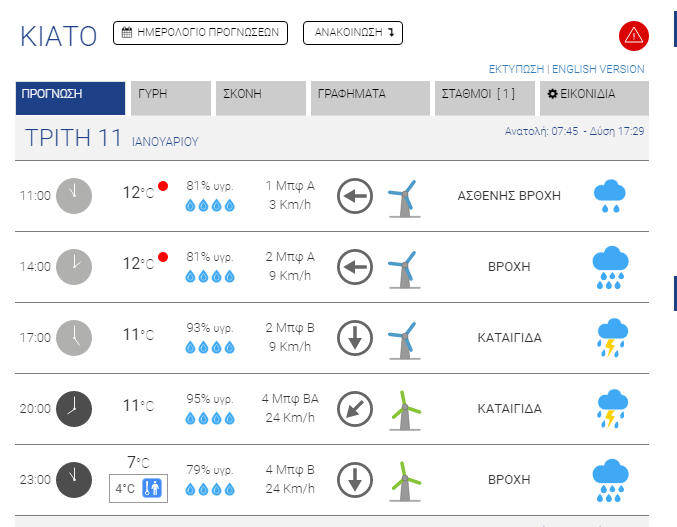Open the ΗΜΕΡΟΛΟΓΙΟ ΠΡΟΓΝΩΣΕΩΝ forecast calendar
Screen dimensions: 677x527
200,33
